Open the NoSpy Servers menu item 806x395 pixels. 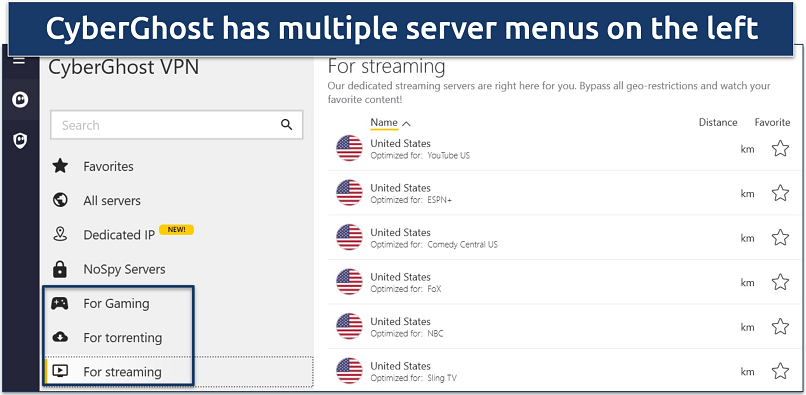(x=124, y=269)
